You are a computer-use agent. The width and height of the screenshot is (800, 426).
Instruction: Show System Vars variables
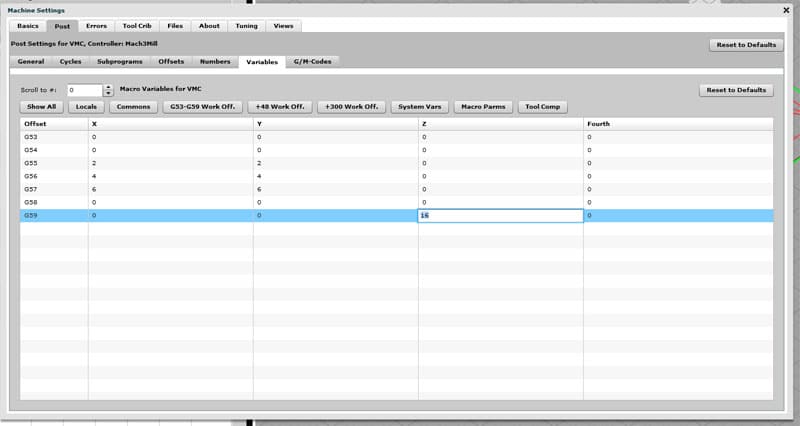tap(421, 106)
